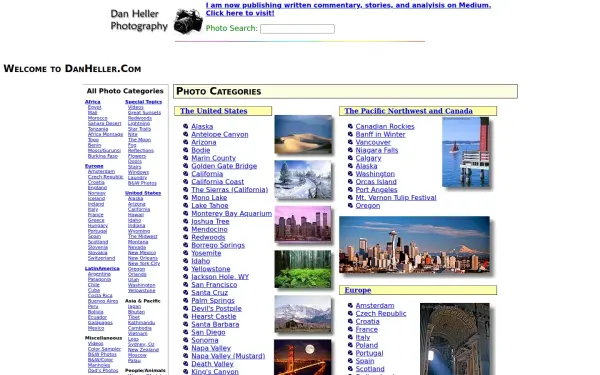Open the Portugal link in the Europe list
Viewport: 600px width, 375px height.
(369, 353)
